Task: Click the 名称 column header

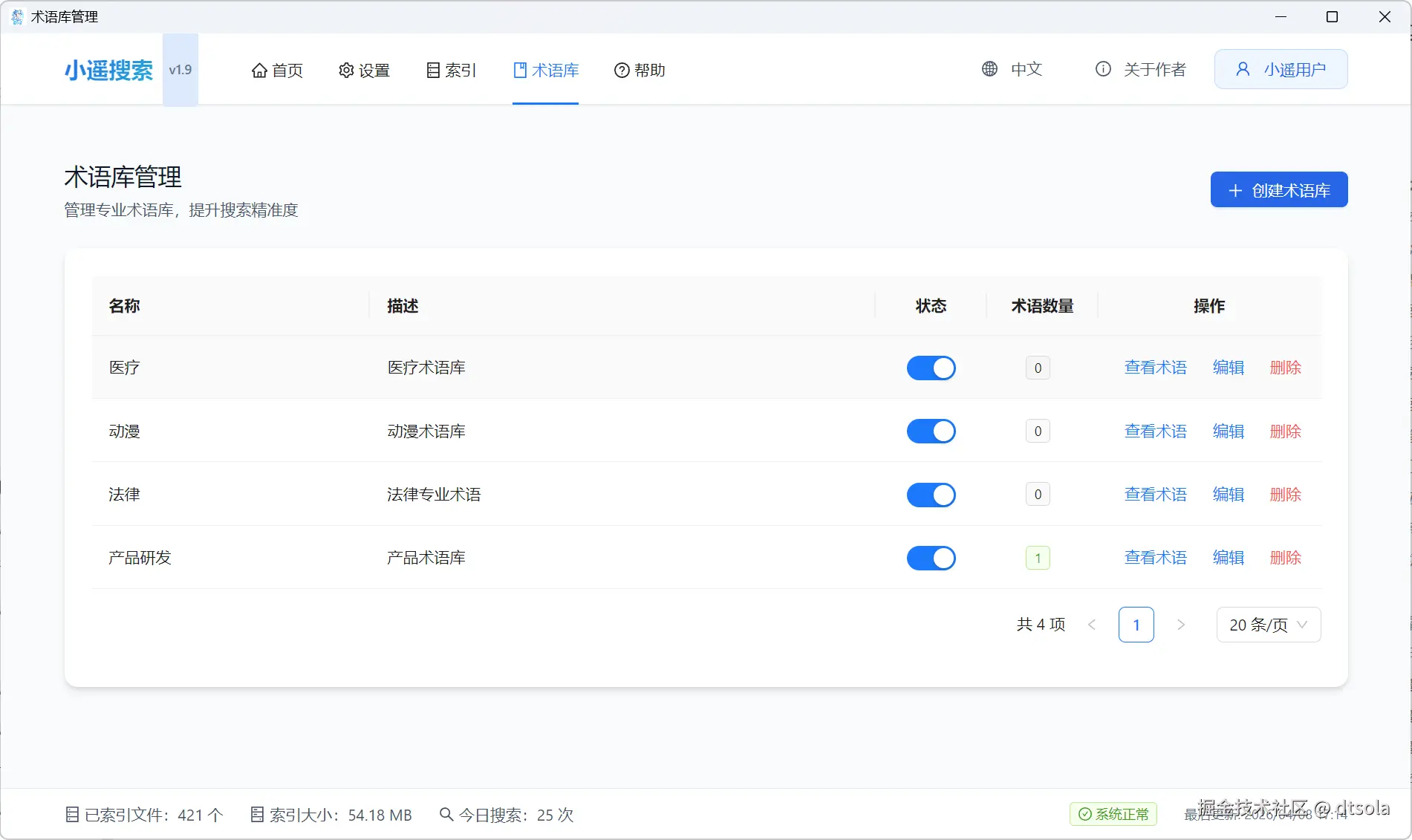Action: pos(125,306)
